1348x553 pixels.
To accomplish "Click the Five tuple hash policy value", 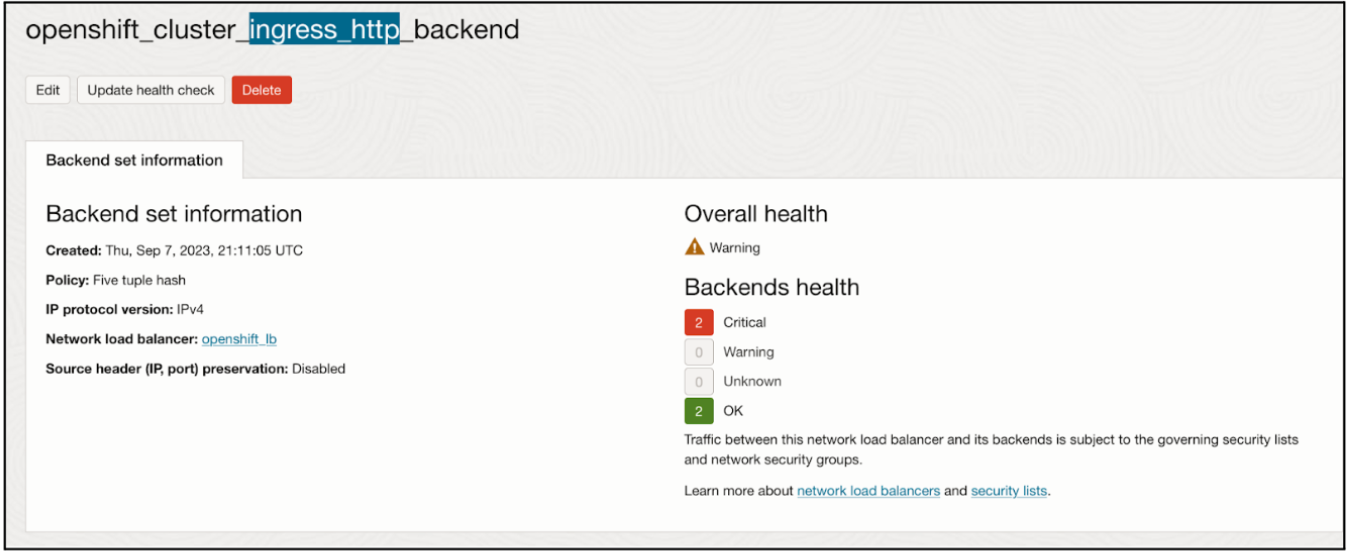I will (x=146, y=280).
